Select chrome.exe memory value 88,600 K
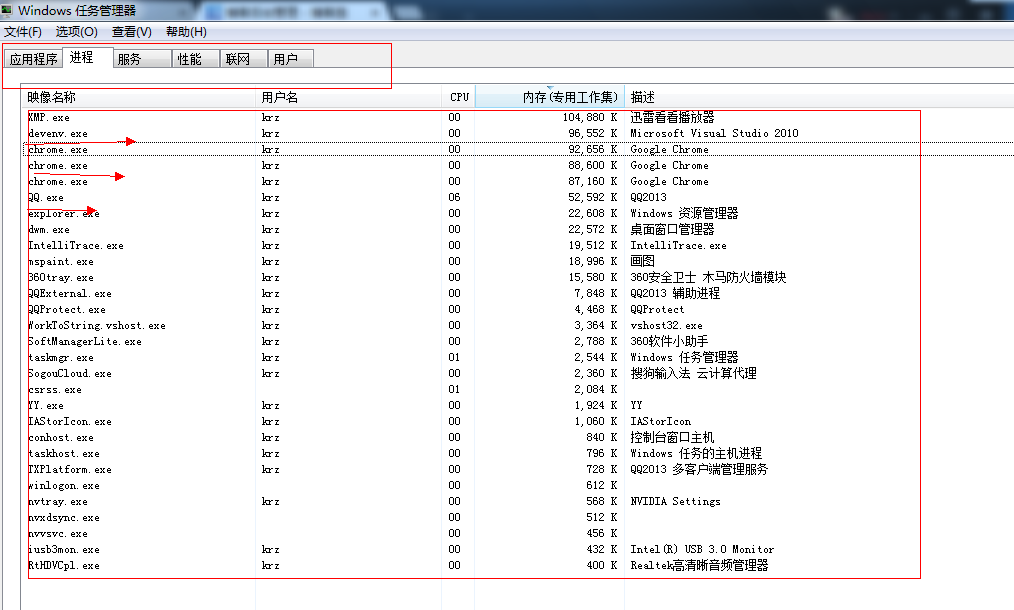 592,166
